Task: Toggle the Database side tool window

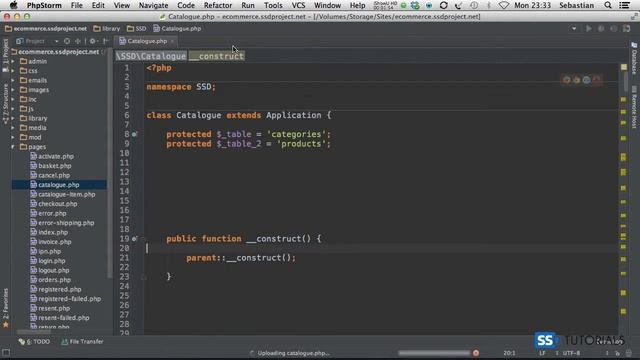Action: click(634, 58)
